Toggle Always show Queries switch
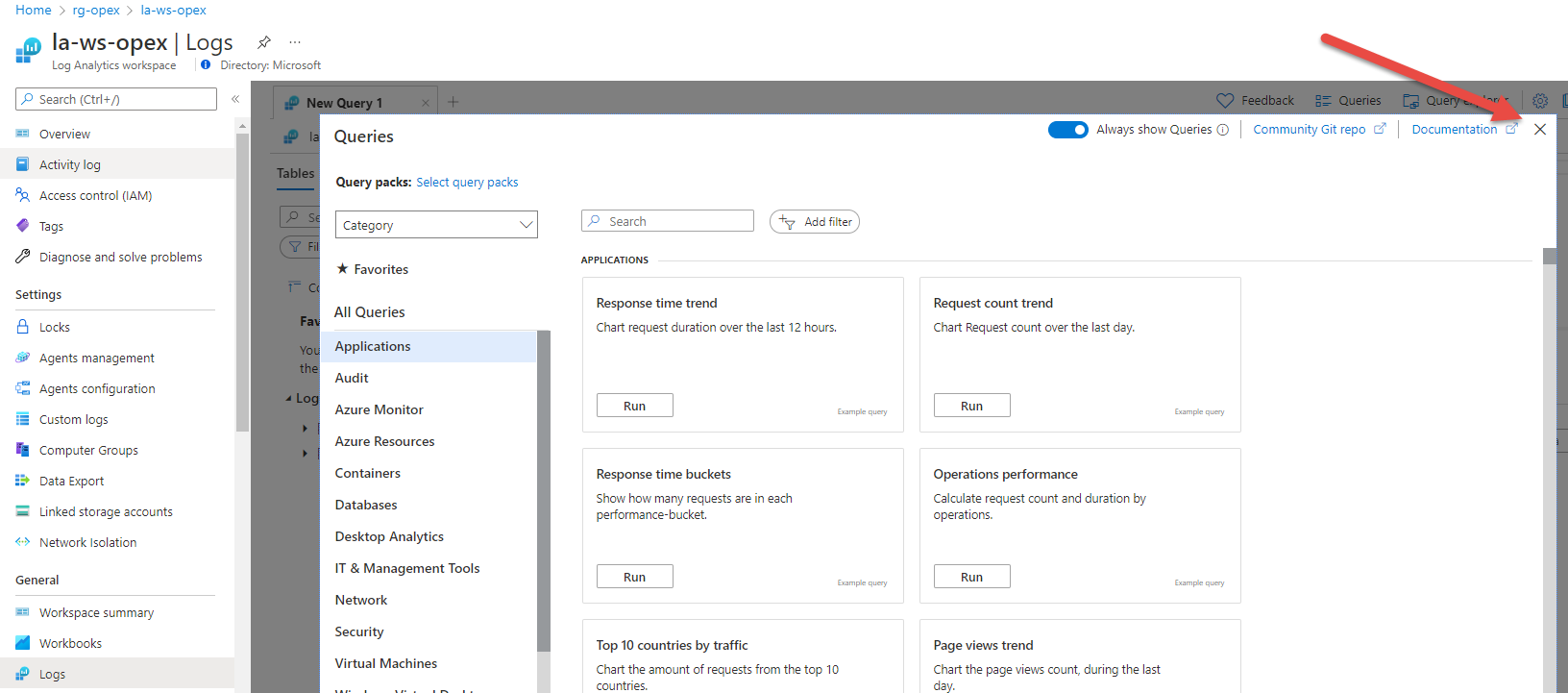Image resolution: width=1568 pixels, height=693 pixels. 1067,129
